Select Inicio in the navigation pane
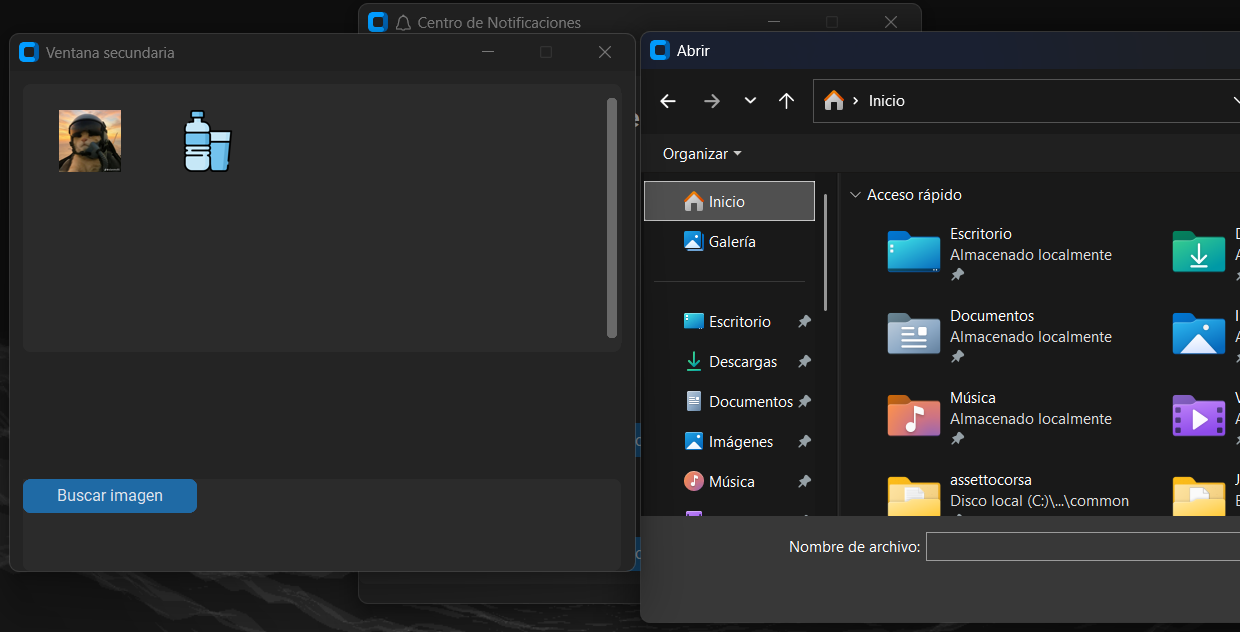 [x=728, y=201]
